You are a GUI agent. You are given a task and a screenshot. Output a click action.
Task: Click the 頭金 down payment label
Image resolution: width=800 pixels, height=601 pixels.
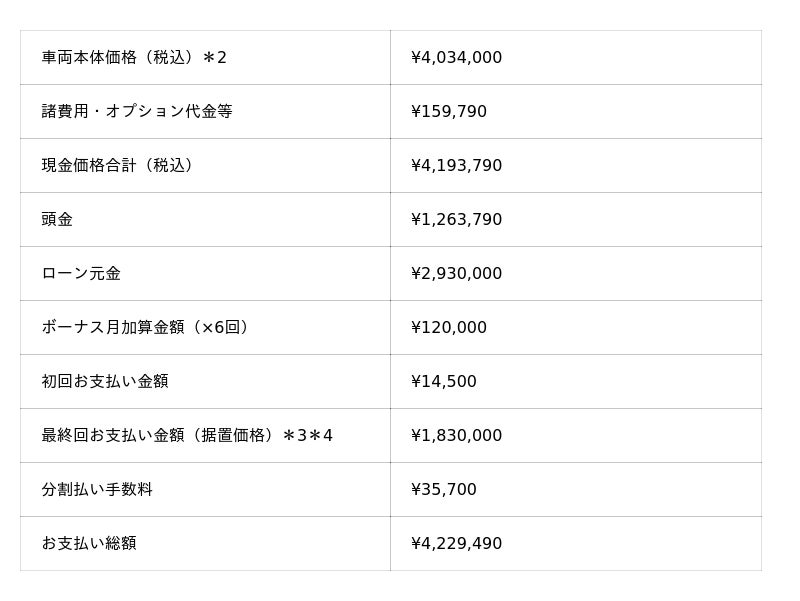coord(57,219)
